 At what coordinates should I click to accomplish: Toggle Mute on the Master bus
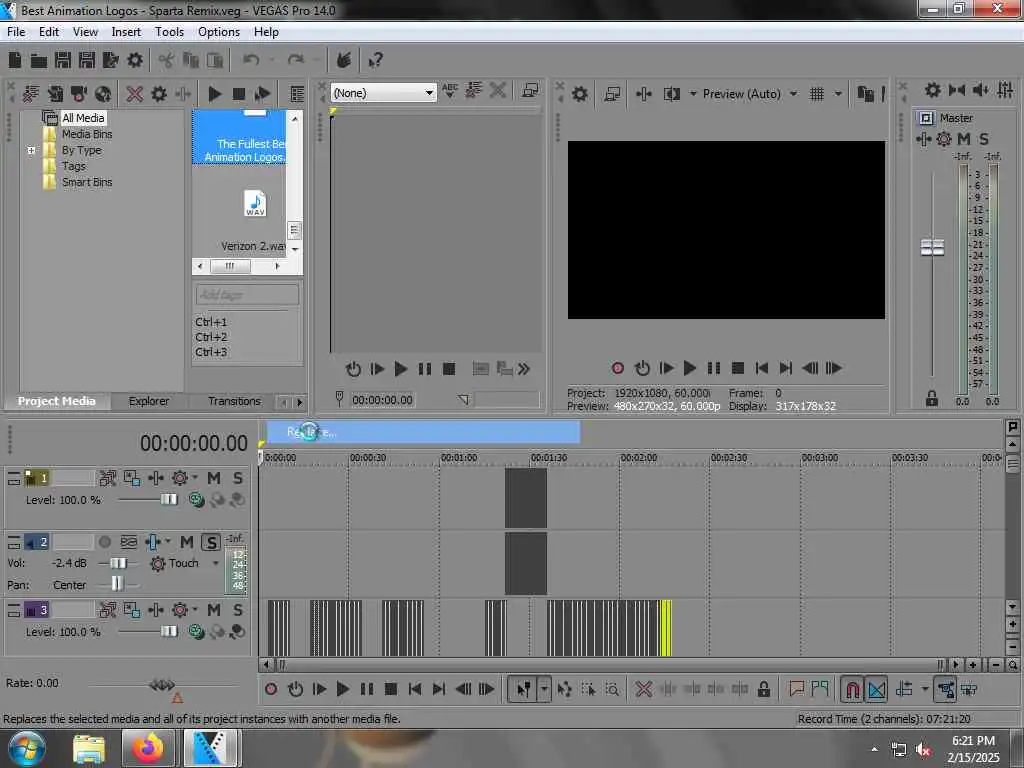point(964,139)
